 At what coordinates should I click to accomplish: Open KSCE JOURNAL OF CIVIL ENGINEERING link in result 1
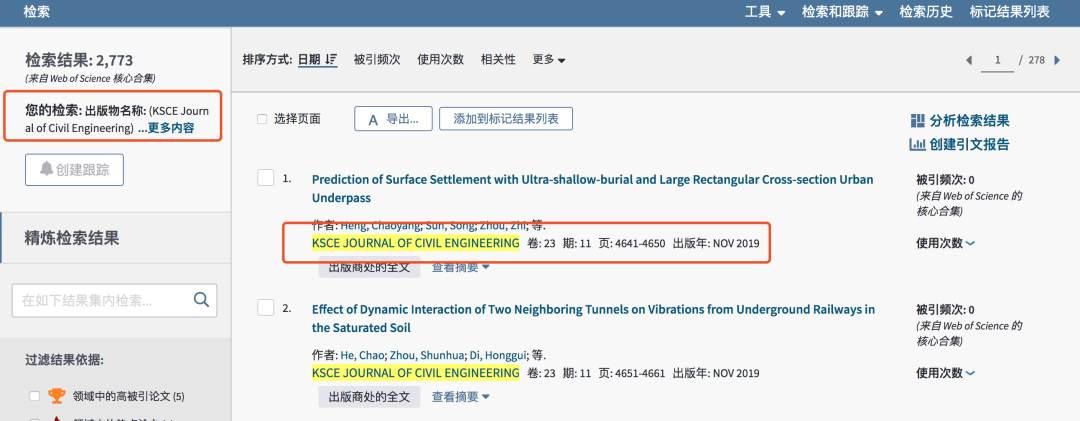point(415,243)
